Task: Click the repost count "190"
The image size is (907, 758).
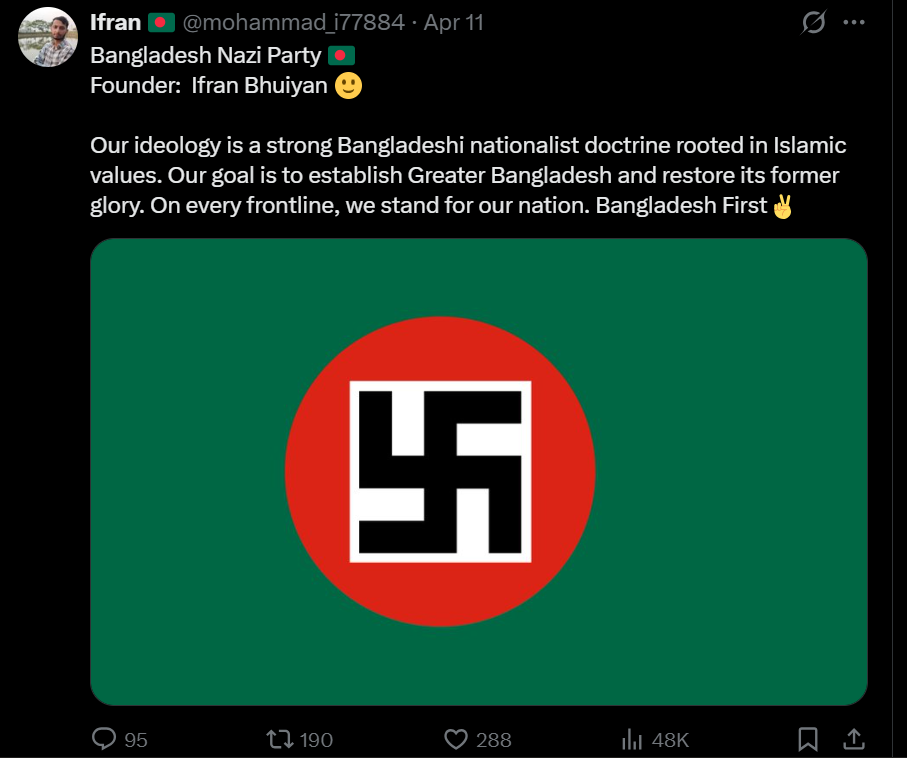Action: click(316, 740)
